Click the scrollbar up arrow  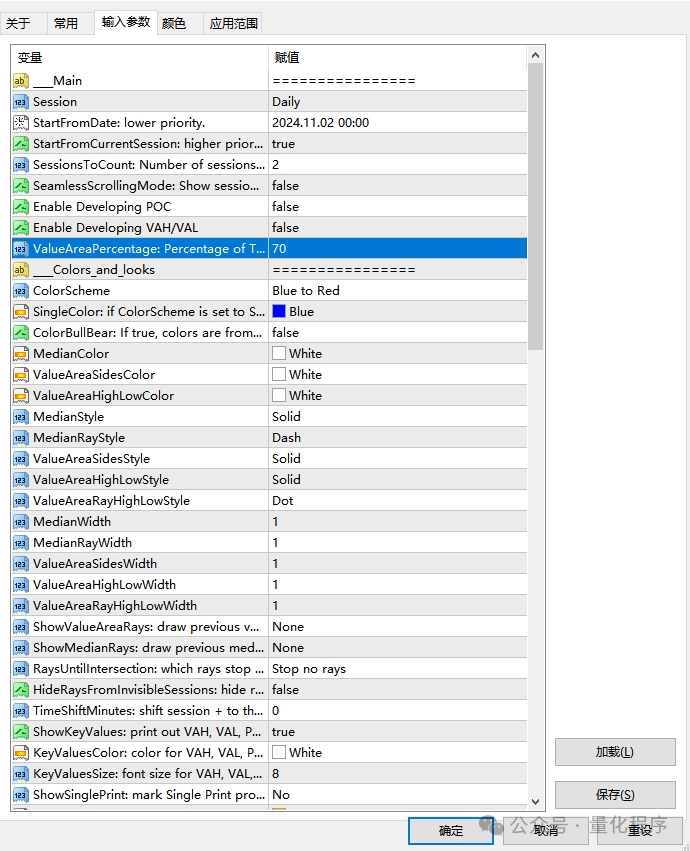(535, 55)
